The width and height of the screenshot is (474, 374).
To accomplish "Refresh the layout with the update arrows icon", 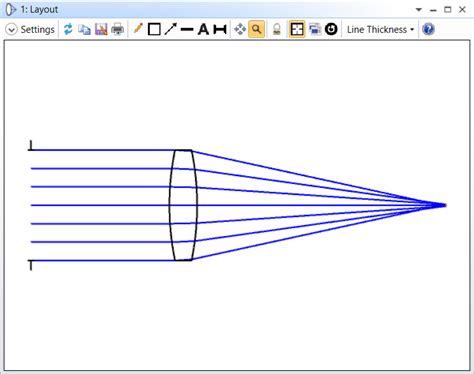I will [68, 29].
